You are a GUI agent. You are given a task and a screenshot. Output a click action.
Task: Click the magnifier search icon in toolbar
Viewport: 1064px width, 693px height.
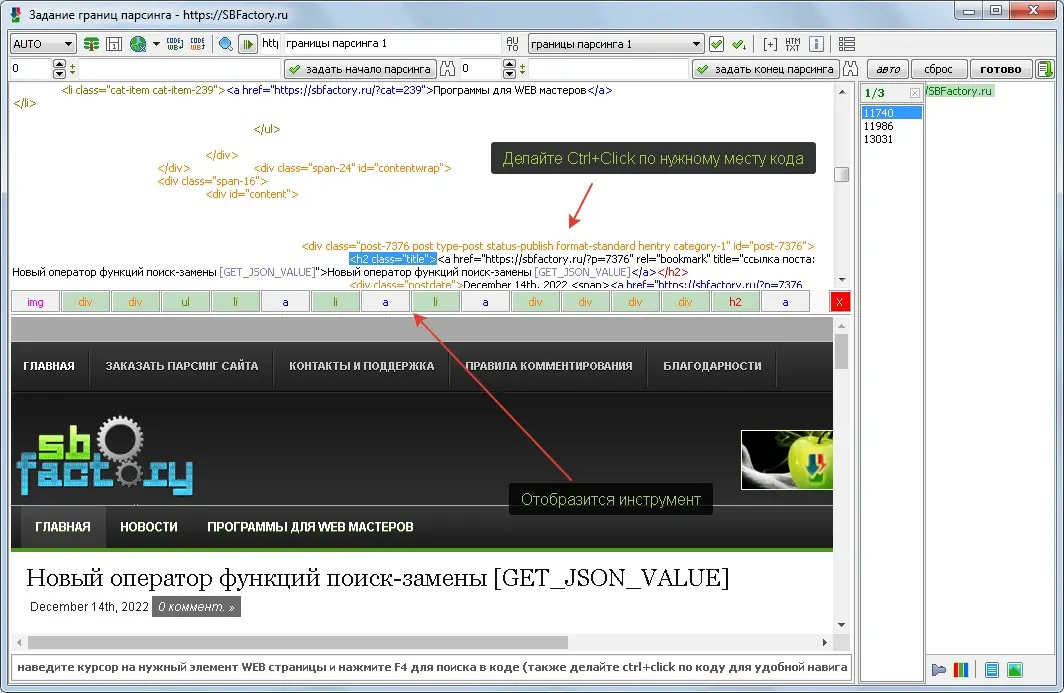coord(226,44)
